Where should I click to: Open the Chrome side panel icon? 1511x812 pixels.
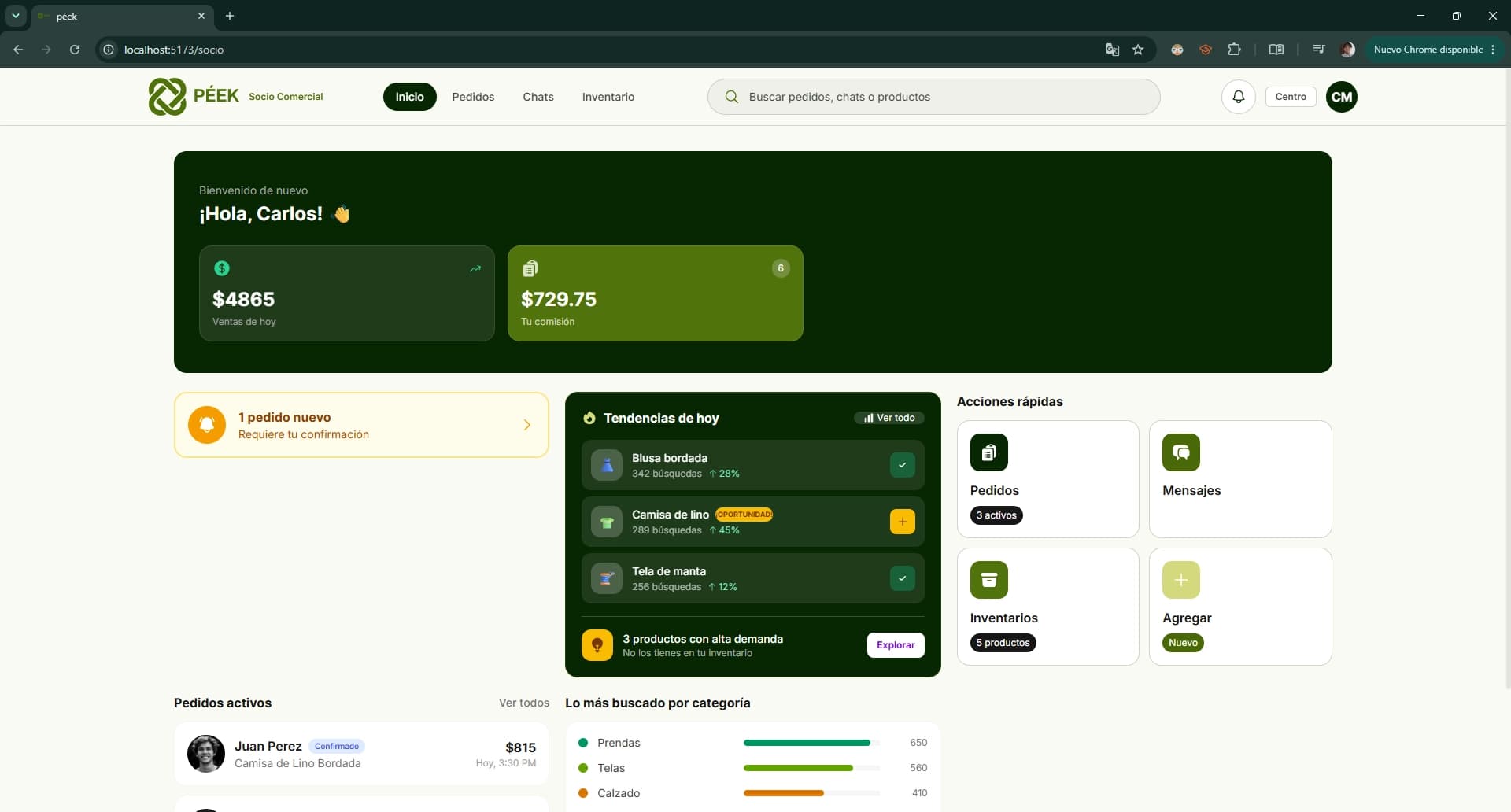pyautogui.click(x=1276, y=50)
